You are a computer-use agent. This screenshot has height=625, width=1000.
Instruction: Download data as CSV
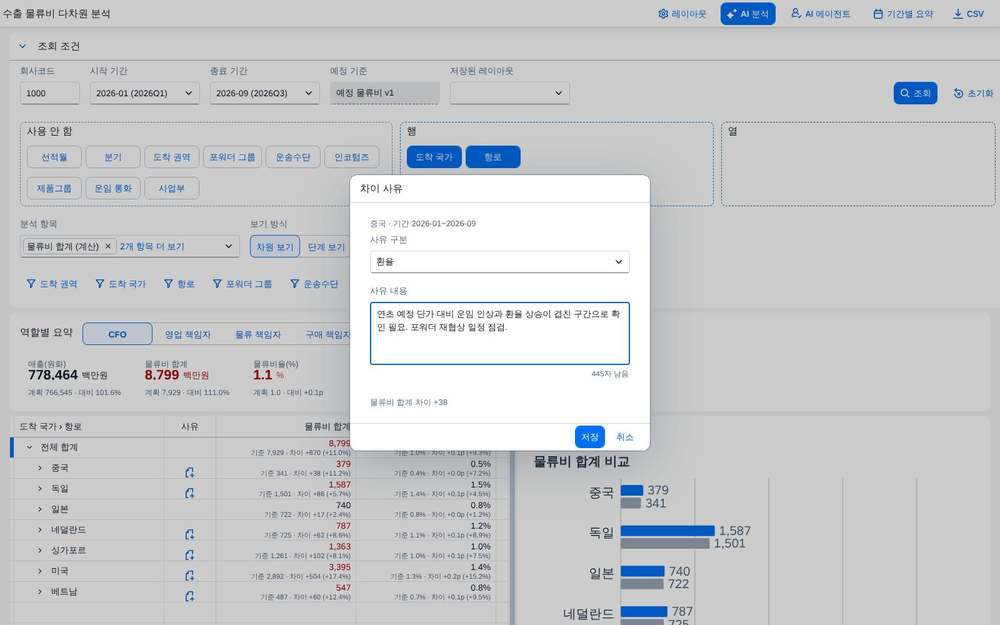[x=968, y=13]
